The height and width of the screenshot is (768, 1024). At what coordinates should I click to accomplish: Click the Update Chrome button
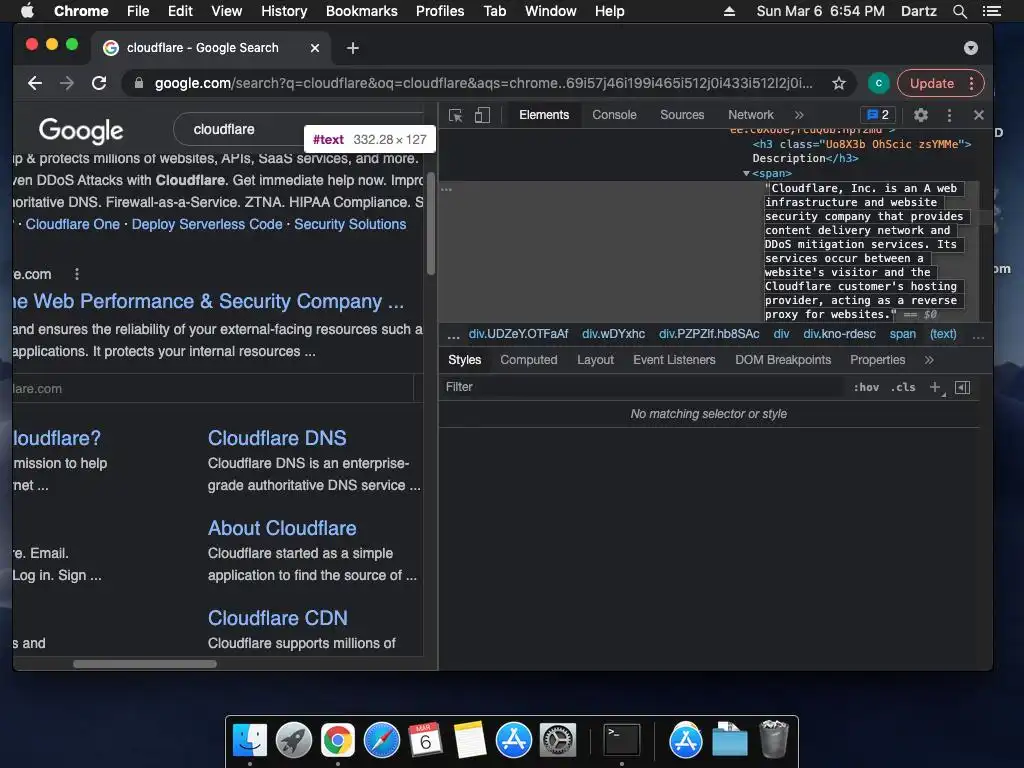(932, 83)
